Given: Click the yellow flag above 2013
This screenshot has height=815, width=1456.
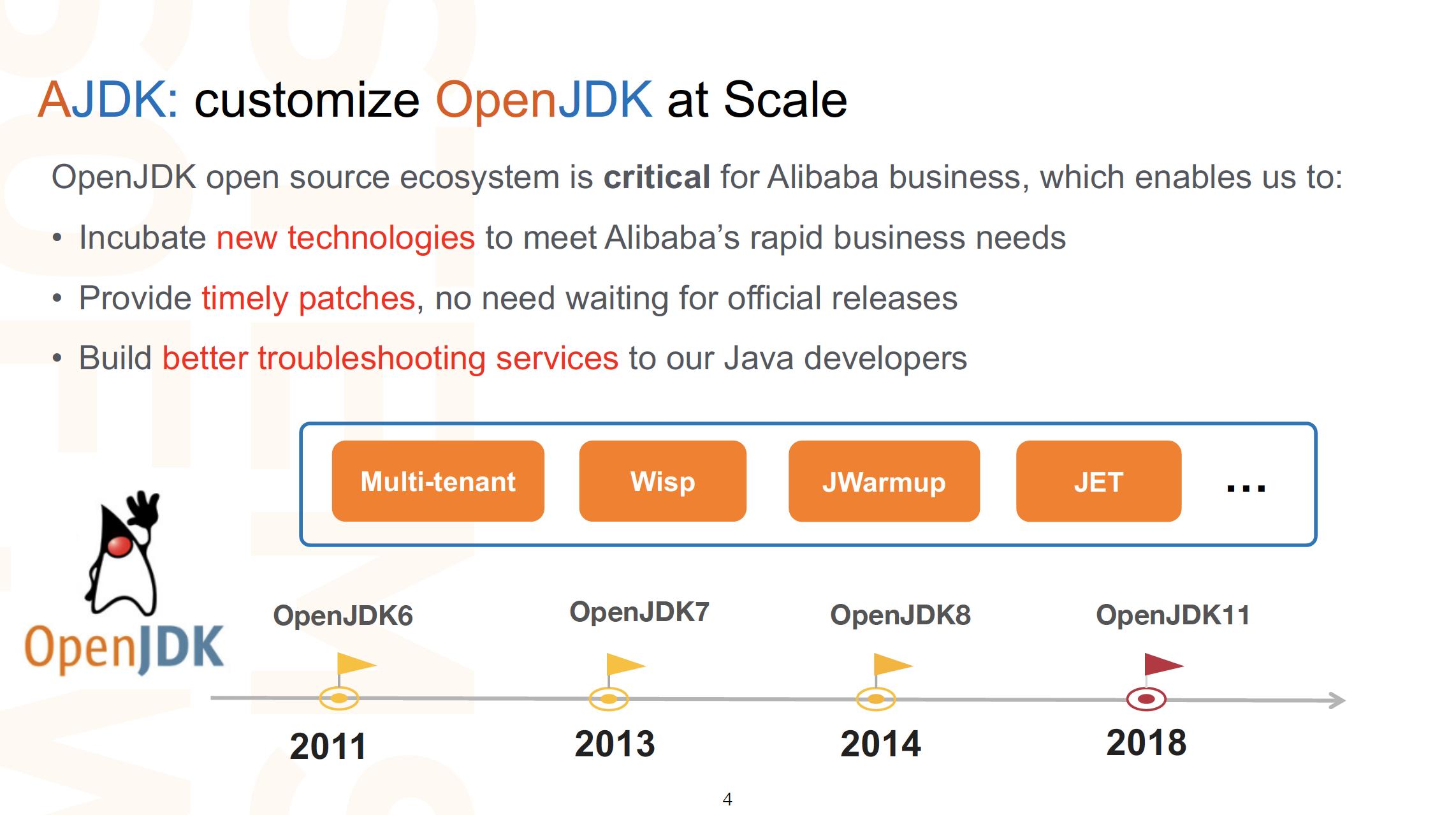Looking at the screenshot, I should 624,664.
